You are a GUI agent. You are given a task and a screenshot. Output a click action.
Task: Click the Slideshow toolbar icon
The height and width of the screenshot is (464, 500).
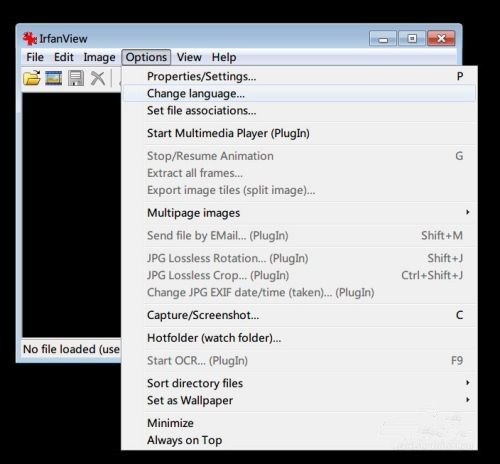(x=54, y=78)
